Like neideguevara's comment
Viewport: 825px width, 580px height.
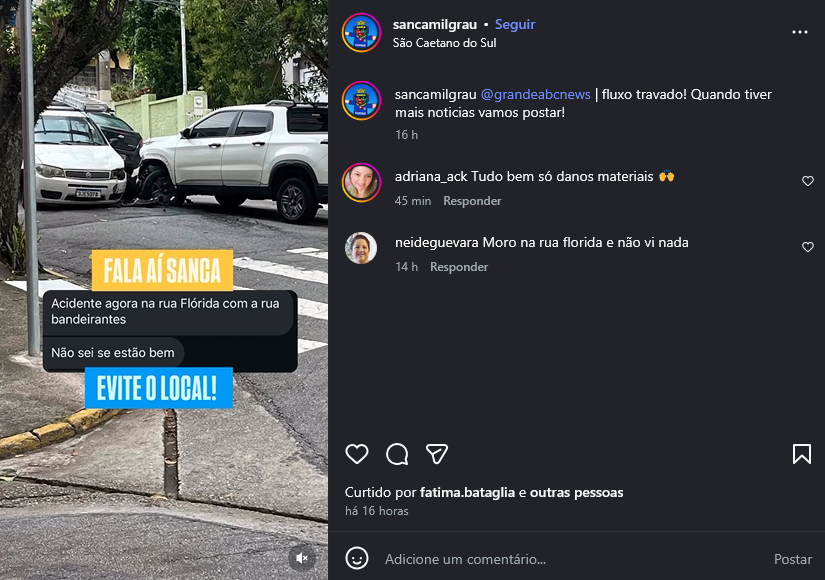[x=808, y=247]
